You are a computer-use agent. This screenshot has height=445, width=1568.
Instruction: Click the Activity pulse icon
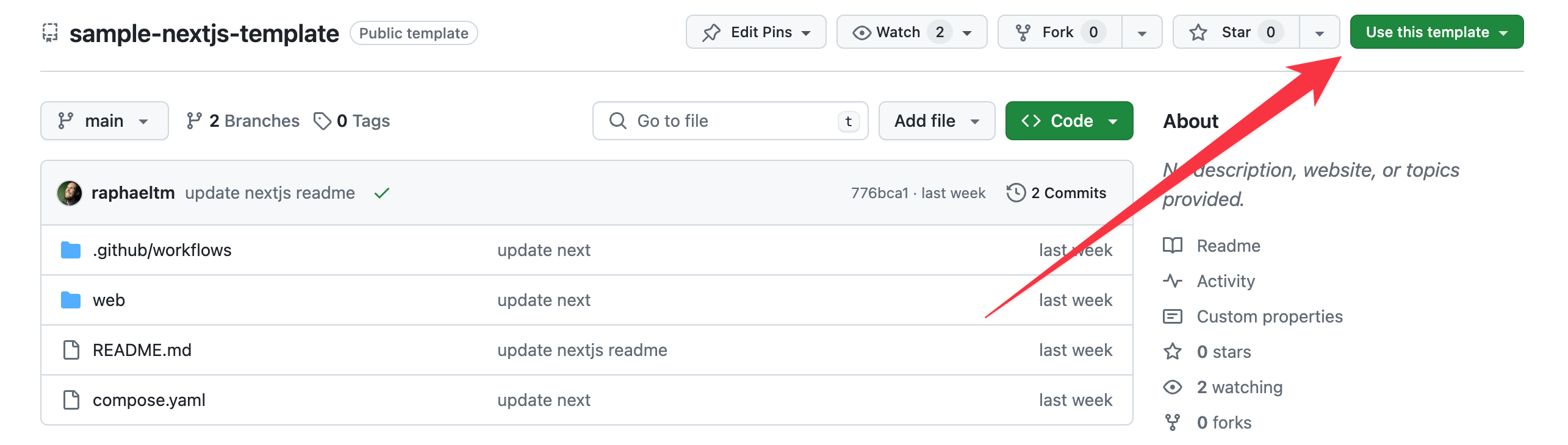1172,281
